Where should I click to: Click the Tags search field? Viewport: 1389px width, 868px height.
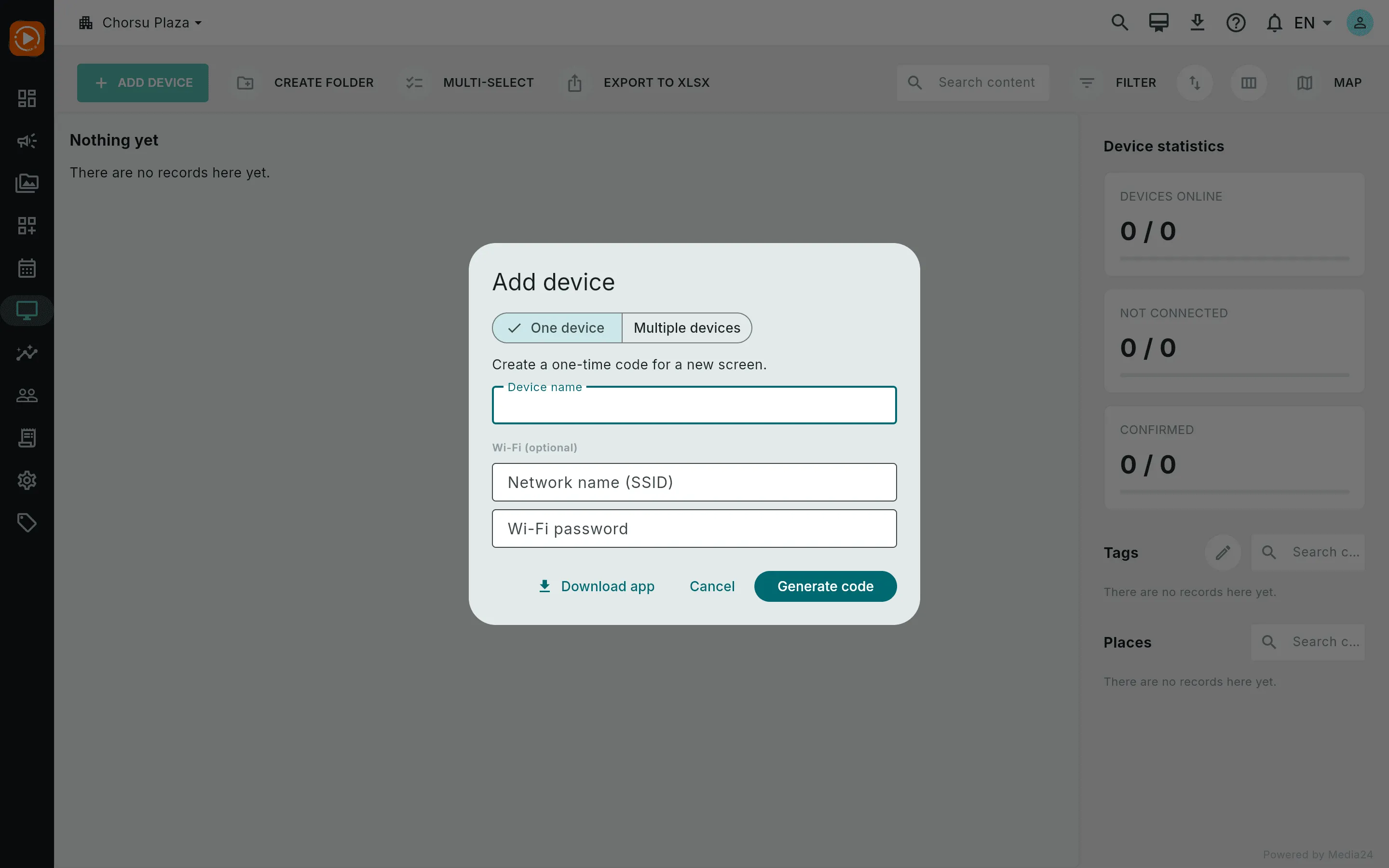click(x=1308, y=552)
